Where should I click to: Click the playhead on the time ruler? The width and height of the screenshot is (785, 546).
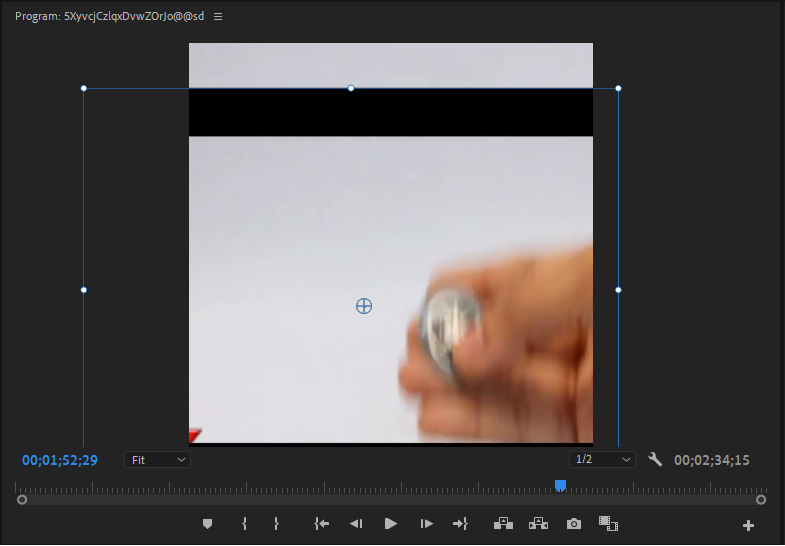[561, 486]
